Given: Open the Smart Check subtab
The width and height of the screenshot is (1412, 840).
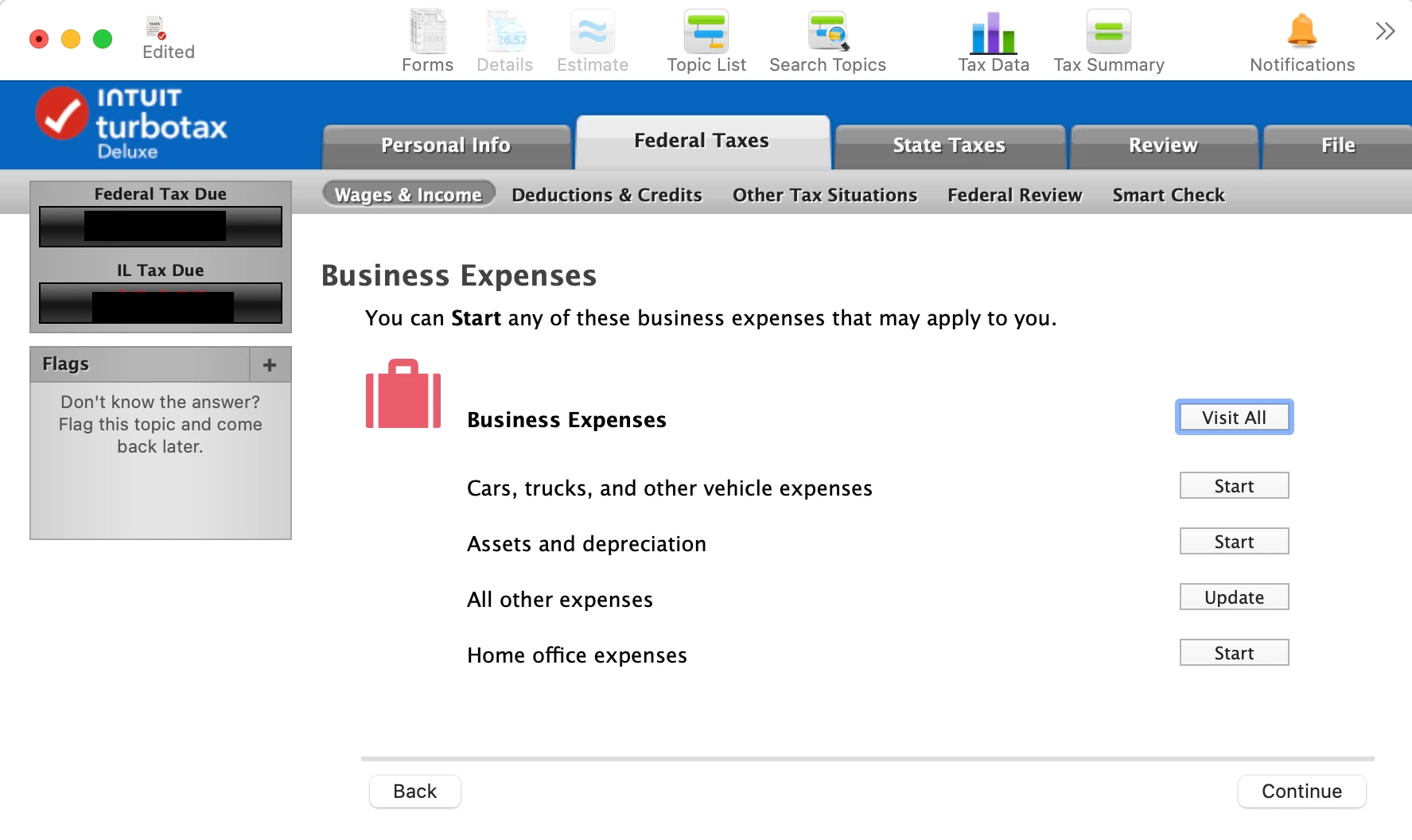Looking at the screenshot, I should (1169, 195).
